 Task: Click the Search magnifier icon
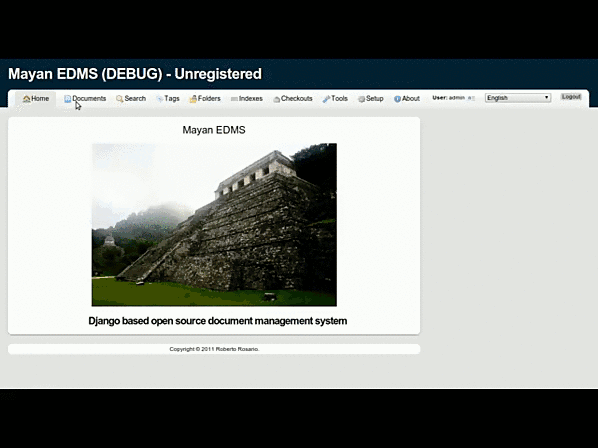(x=120, y=99)
